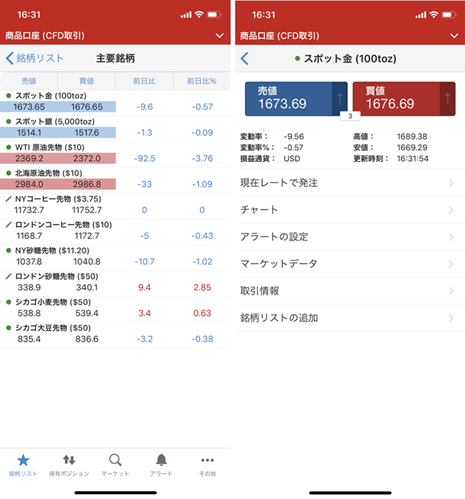This screenshot has width=465, height=499.
Task: Select the スポット銀 (5,000toz) row
Action: 115,129
